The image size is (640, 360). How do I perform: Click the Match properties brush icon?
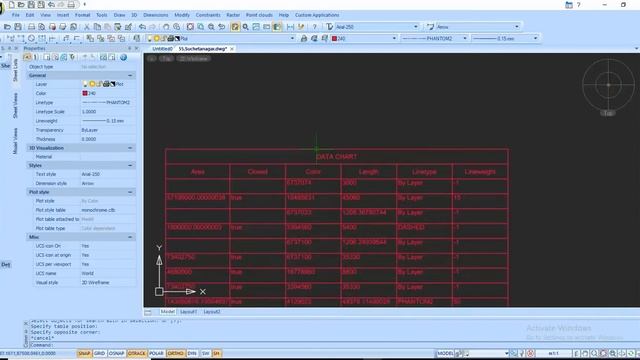pyautogui.click(x=128, y=27)
